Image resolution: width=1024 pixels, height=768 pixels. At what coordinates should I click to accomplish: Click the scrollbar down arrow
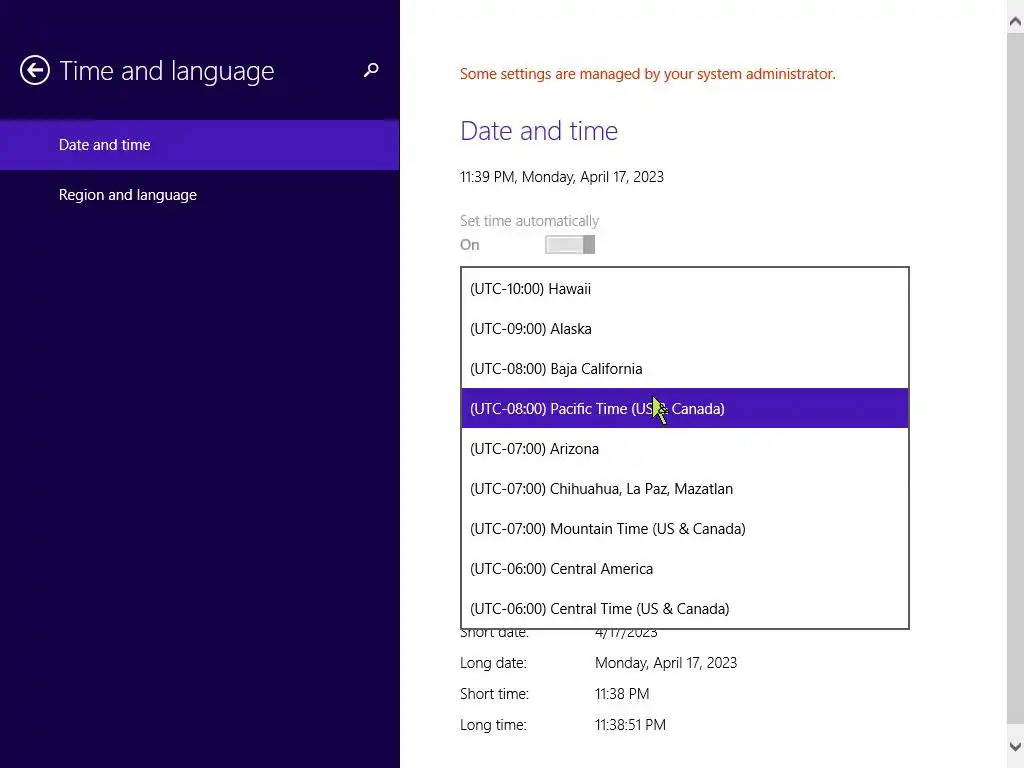coord(1015,746)
